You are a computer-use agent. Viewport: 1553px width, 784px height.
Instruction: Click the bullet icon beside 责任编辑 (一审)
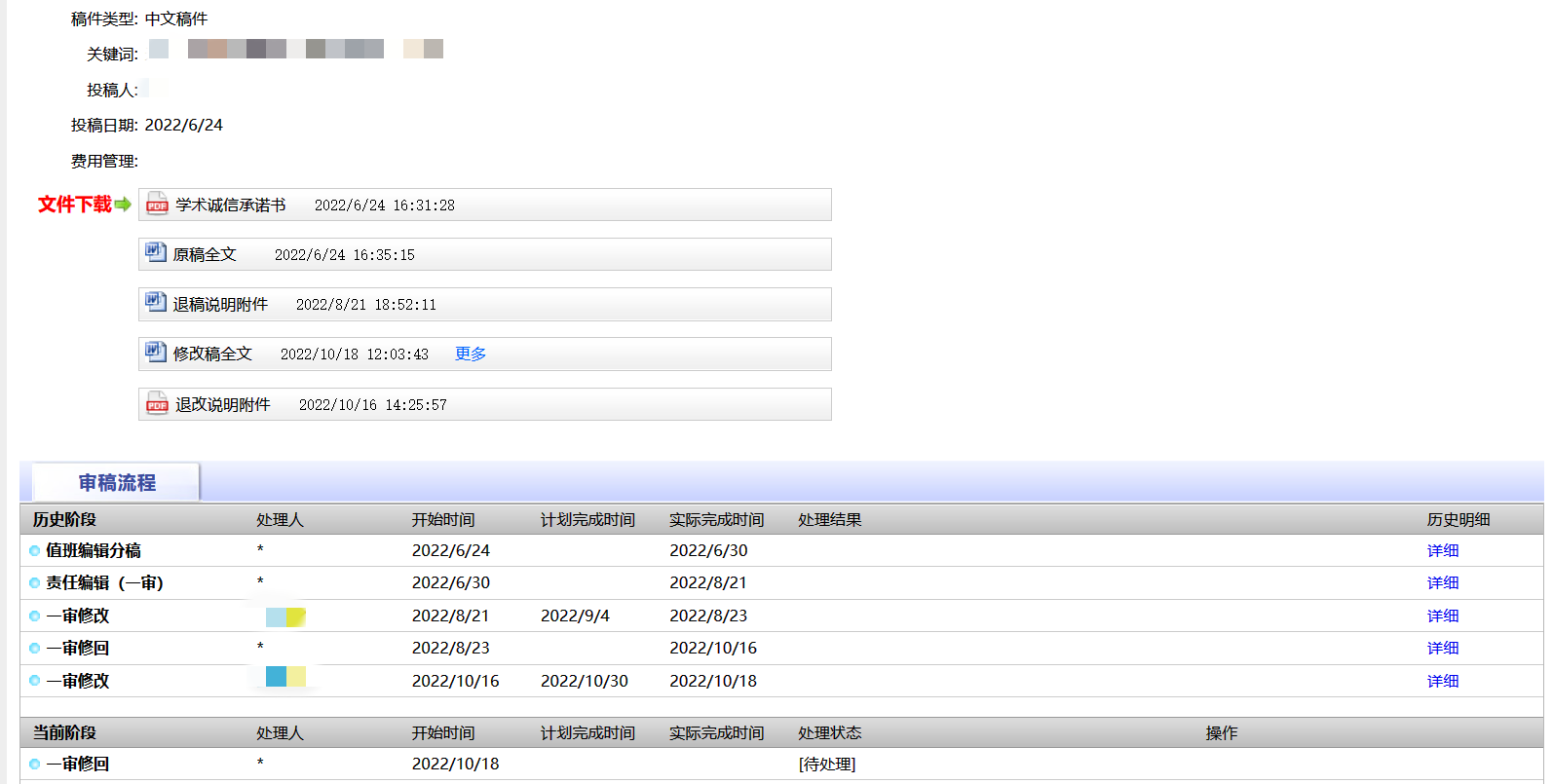34,583
